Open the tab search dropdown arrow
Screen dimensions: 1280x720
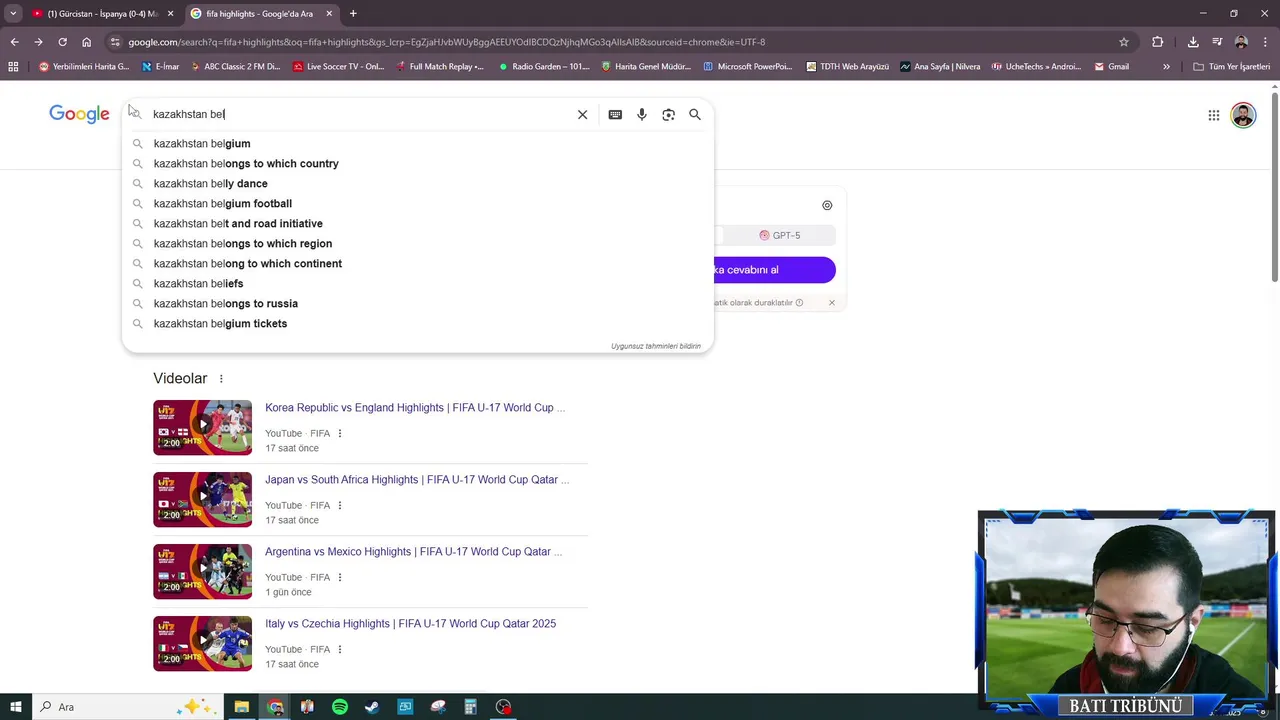(x=13, y=13)
